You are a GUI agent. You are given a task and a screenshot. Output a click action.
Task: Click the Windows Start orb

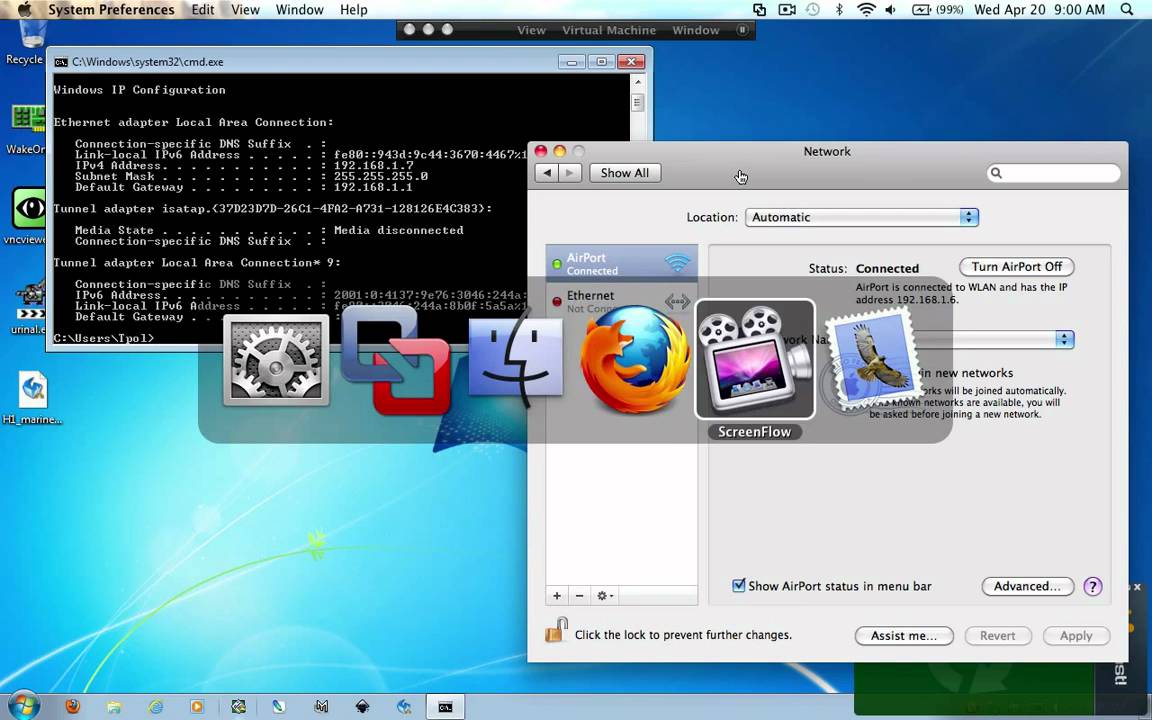23,706
